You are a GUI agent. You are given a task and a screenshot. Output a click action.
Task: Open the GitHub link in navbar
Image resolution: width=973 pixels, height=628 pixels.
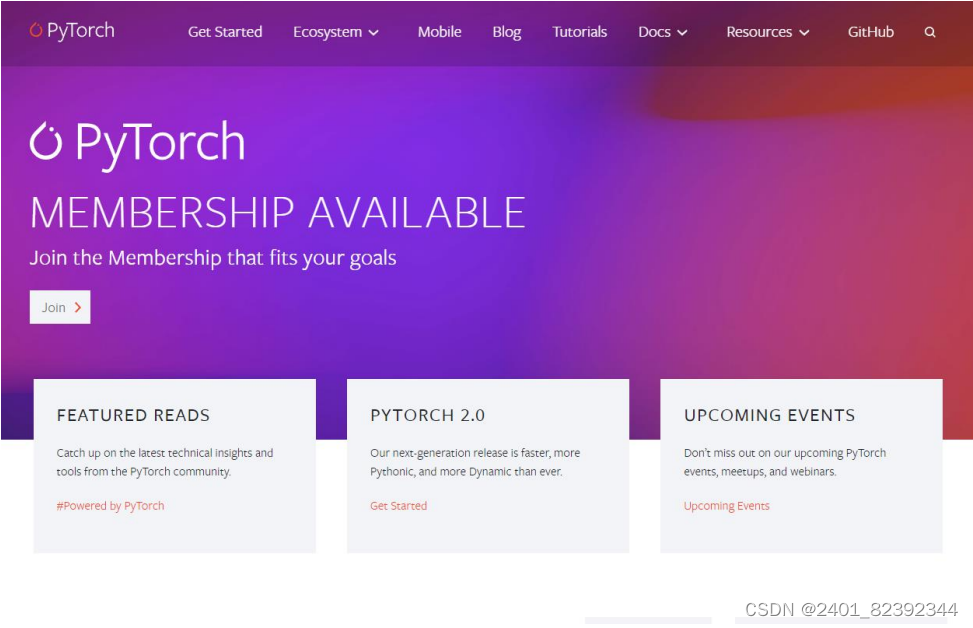tap(871, 32)
